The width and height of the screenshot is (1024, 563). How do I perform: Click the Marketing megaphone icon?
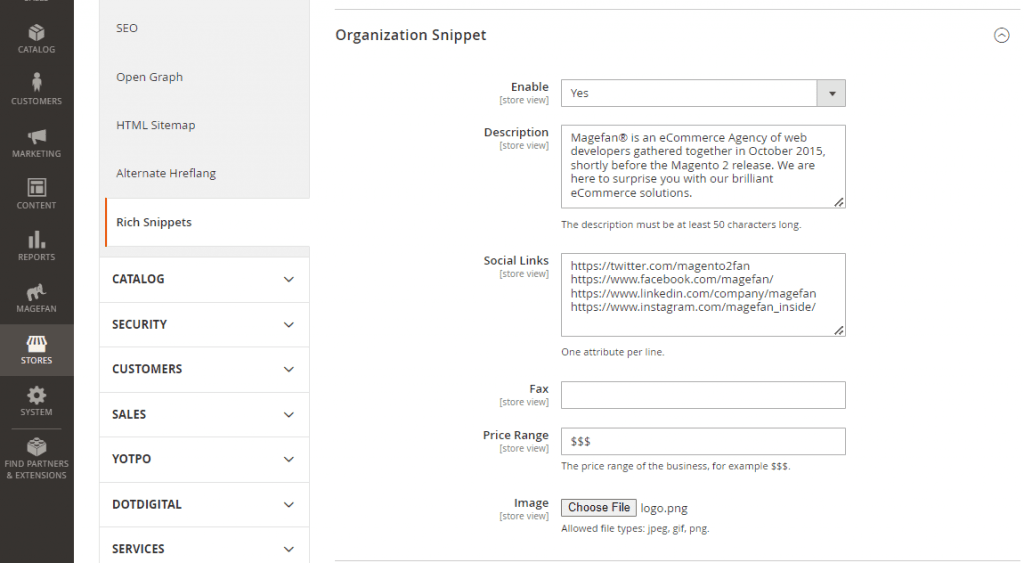pyautogui.click(x=36, y=137)
